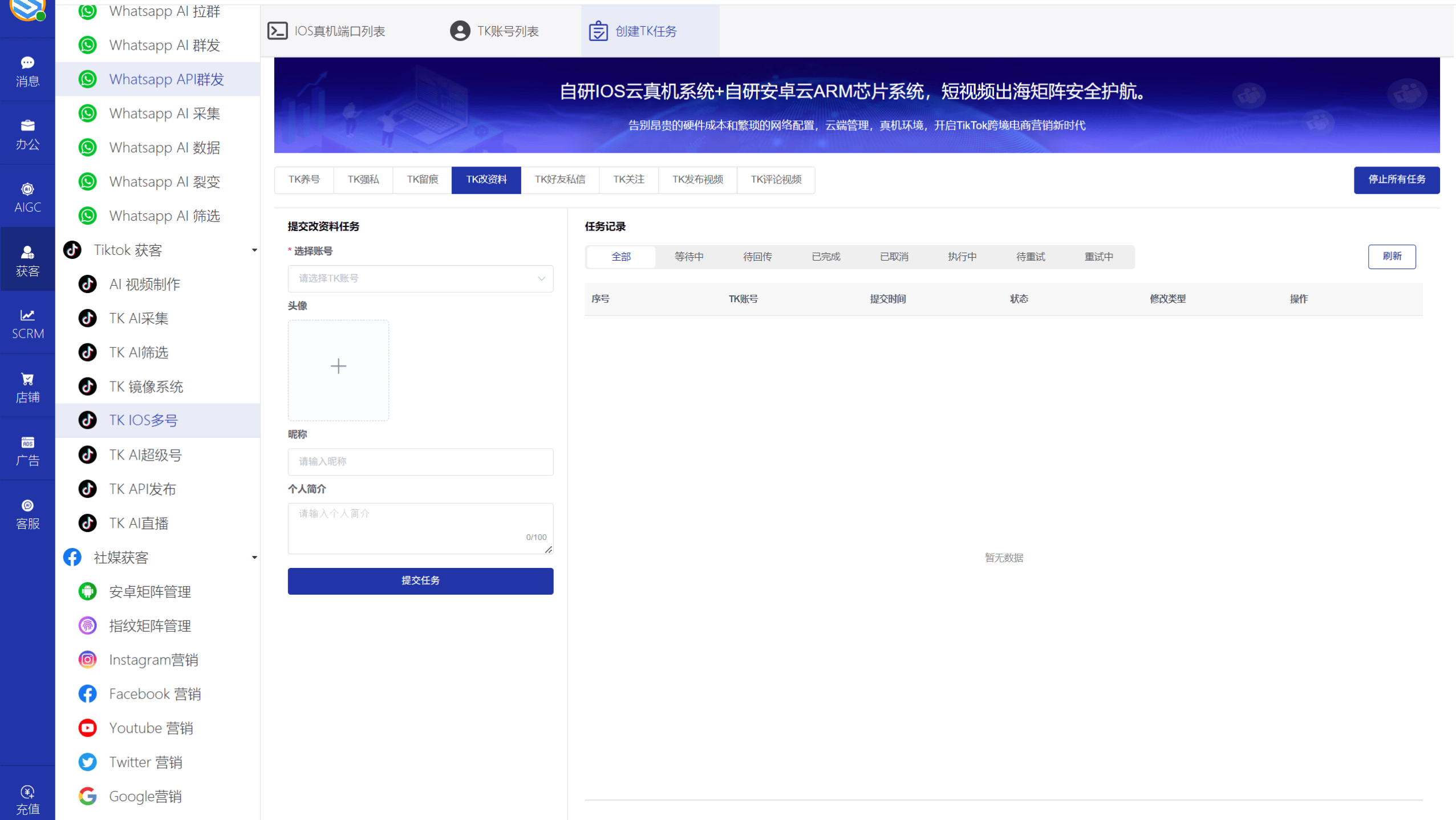Select the AIGC section in the sidebar
The image size is (1456, 820).
click(27, 197)
